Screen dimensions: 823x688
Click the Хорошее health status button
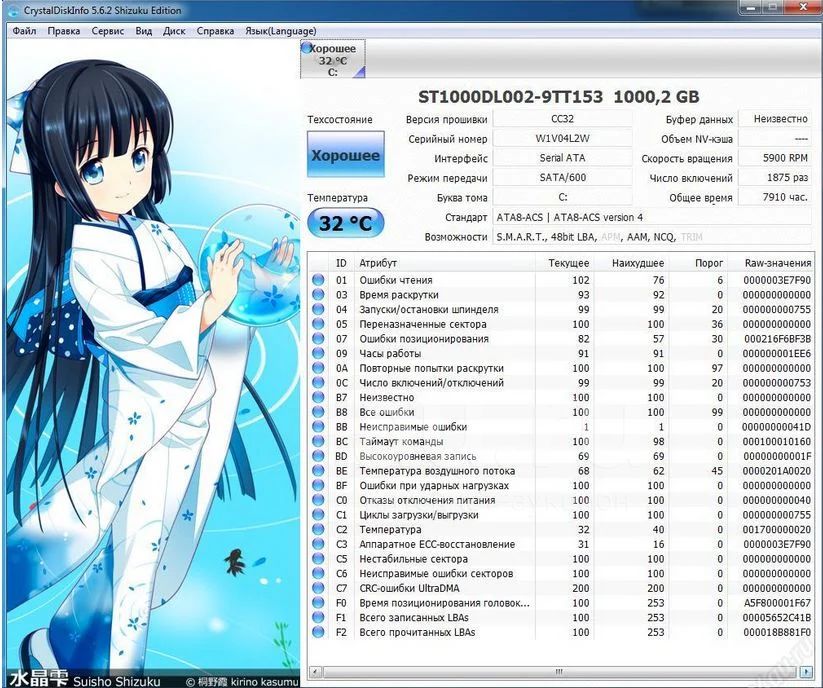pyautogui.click(x=345, y=154)
